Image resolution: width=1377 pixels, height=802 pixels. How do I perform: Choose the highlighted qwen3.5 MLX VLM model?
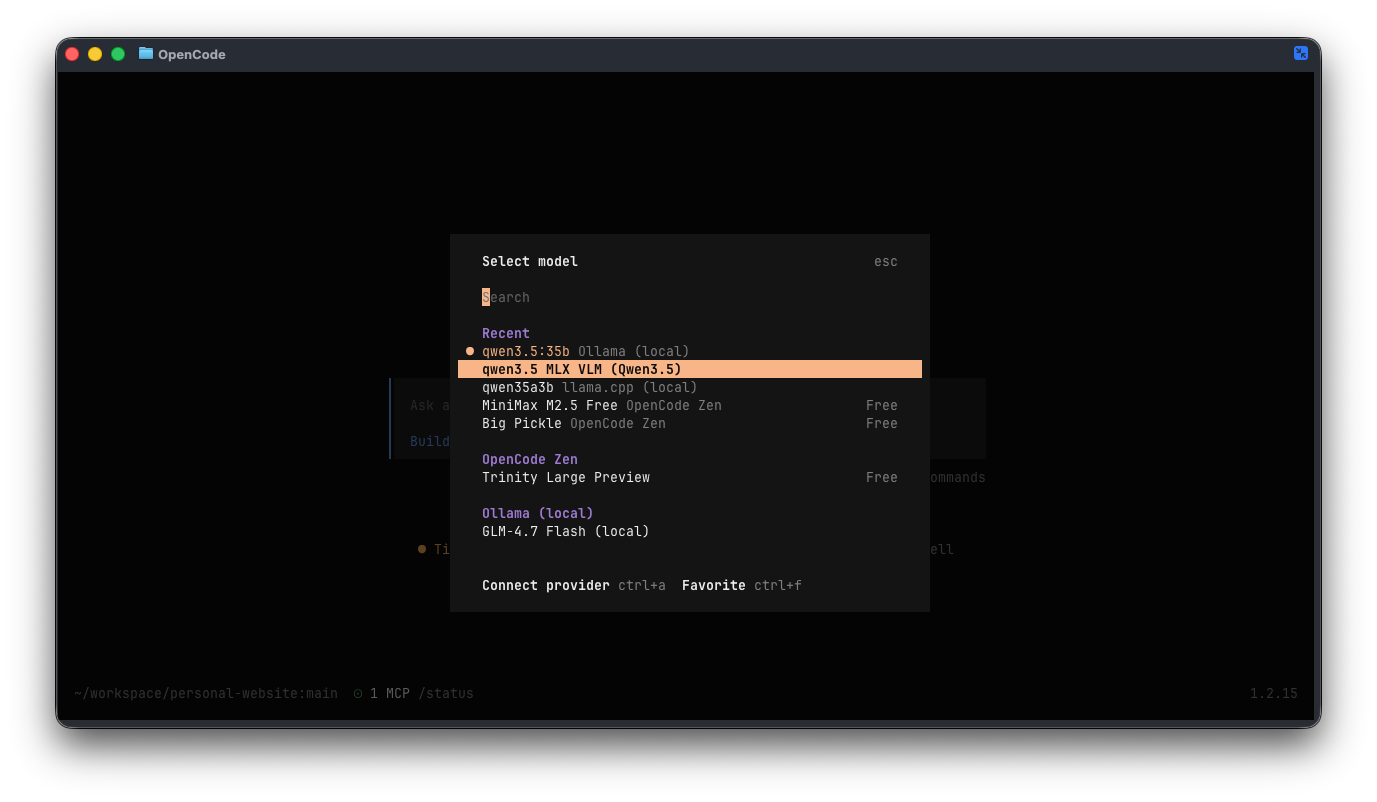[582, 369]
